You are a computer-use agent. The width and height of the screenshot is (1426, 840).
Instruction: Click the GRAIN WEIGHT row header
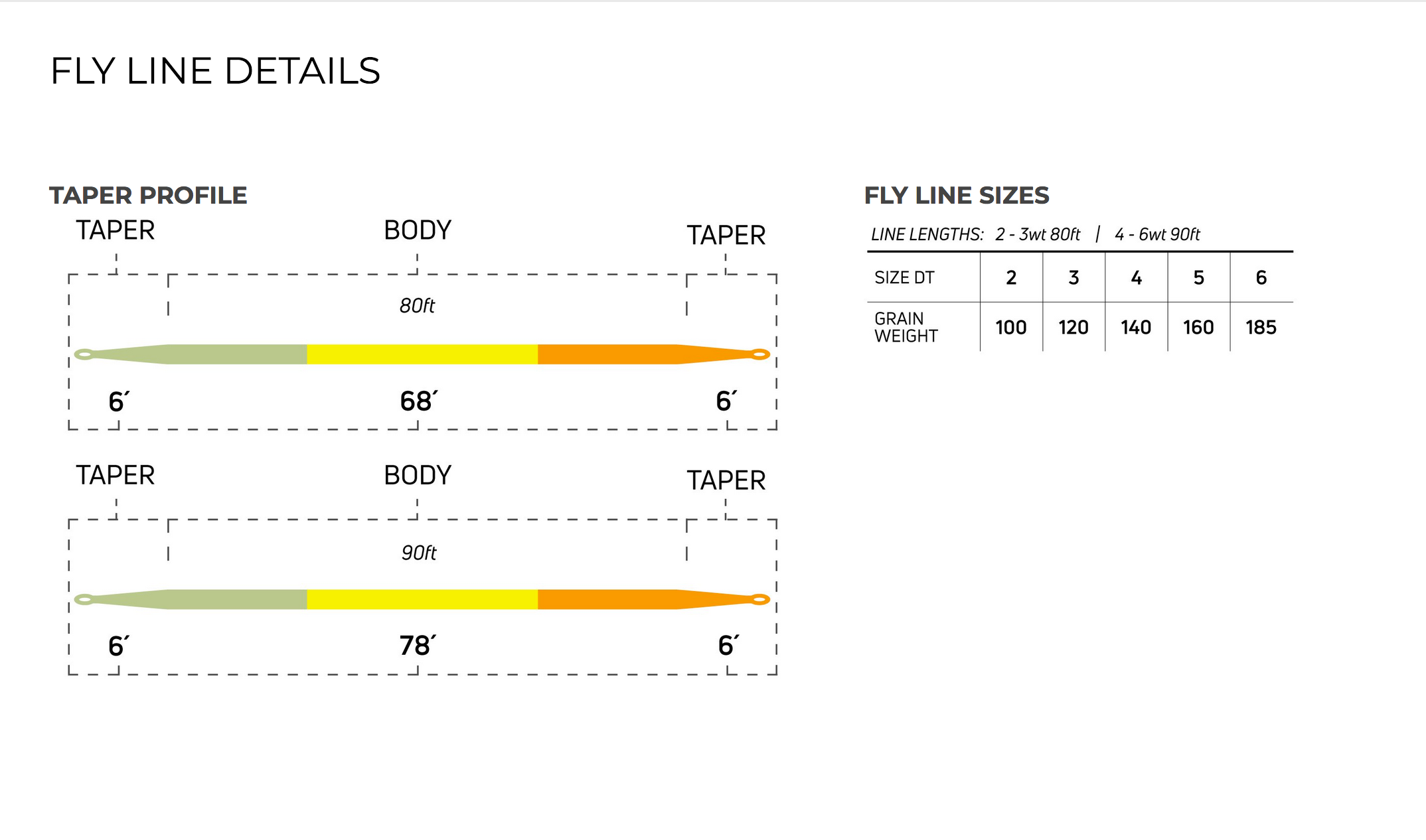(906, 328)
